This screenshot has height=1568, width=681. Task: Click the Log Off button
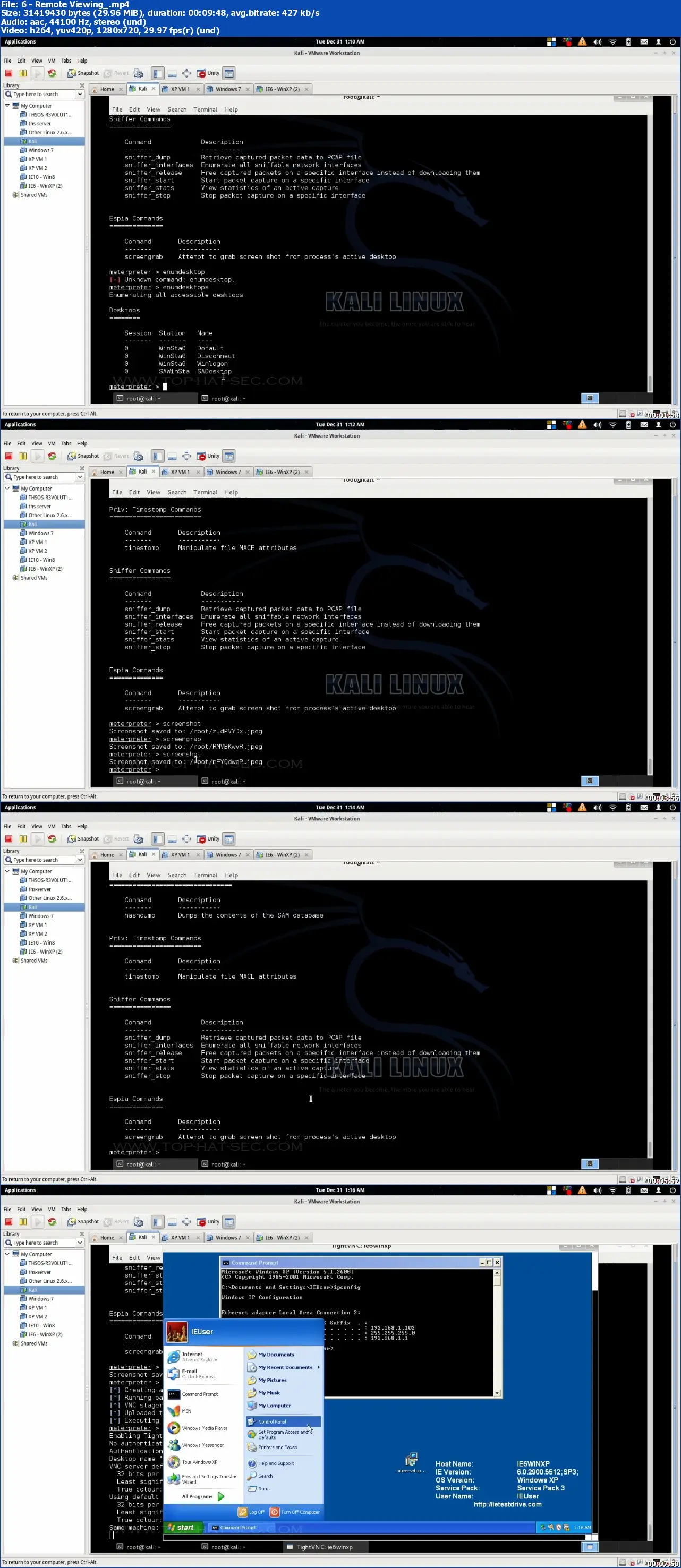[x=251, y=1513]
